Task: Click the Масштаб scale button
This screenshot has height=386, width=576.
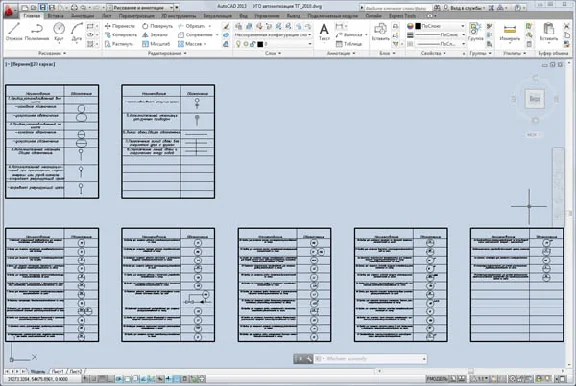Action: pyautogui.click(x=156, y=44)
